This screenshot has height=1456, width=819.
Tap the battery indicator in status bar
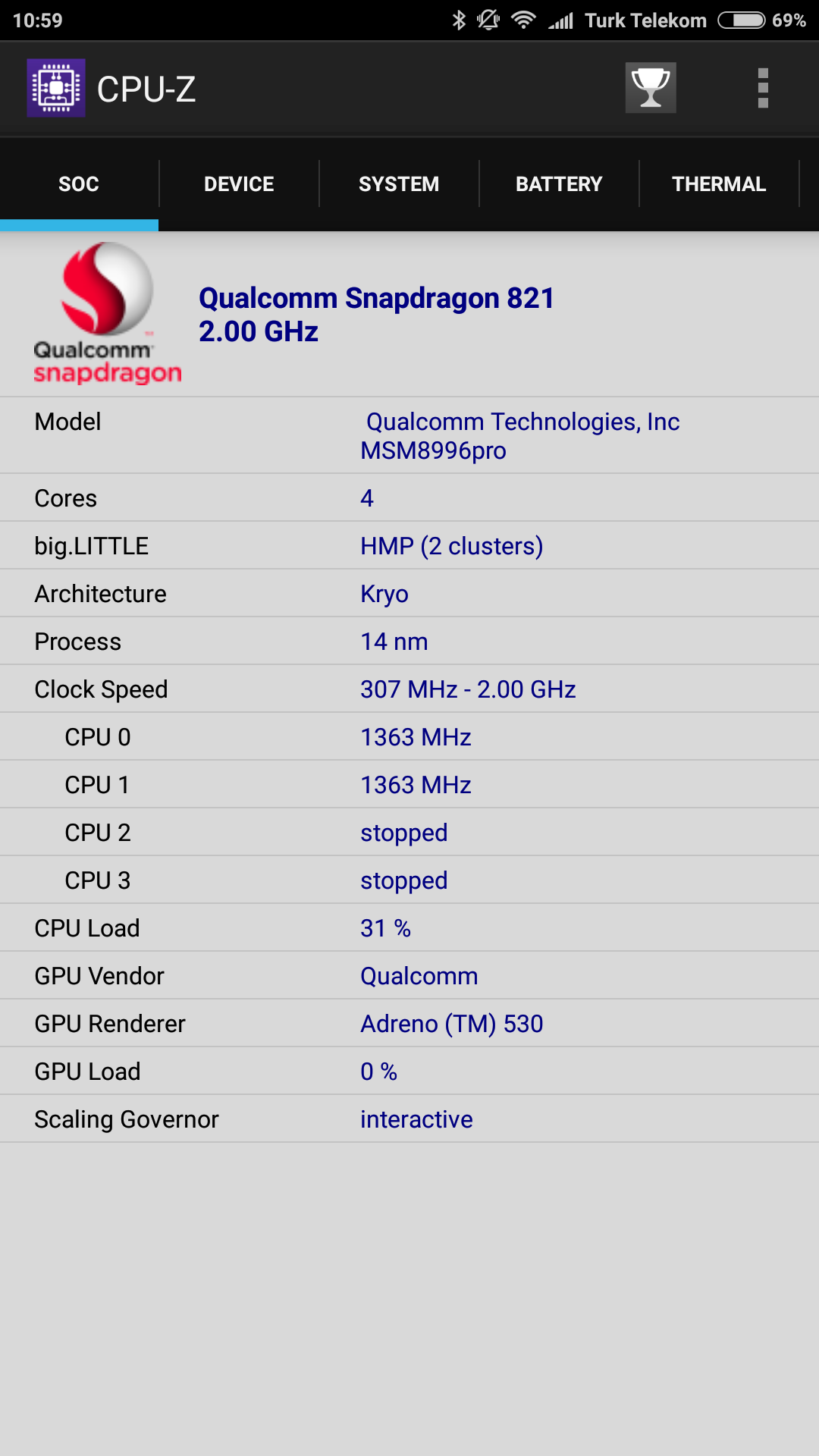pos(742,20)
